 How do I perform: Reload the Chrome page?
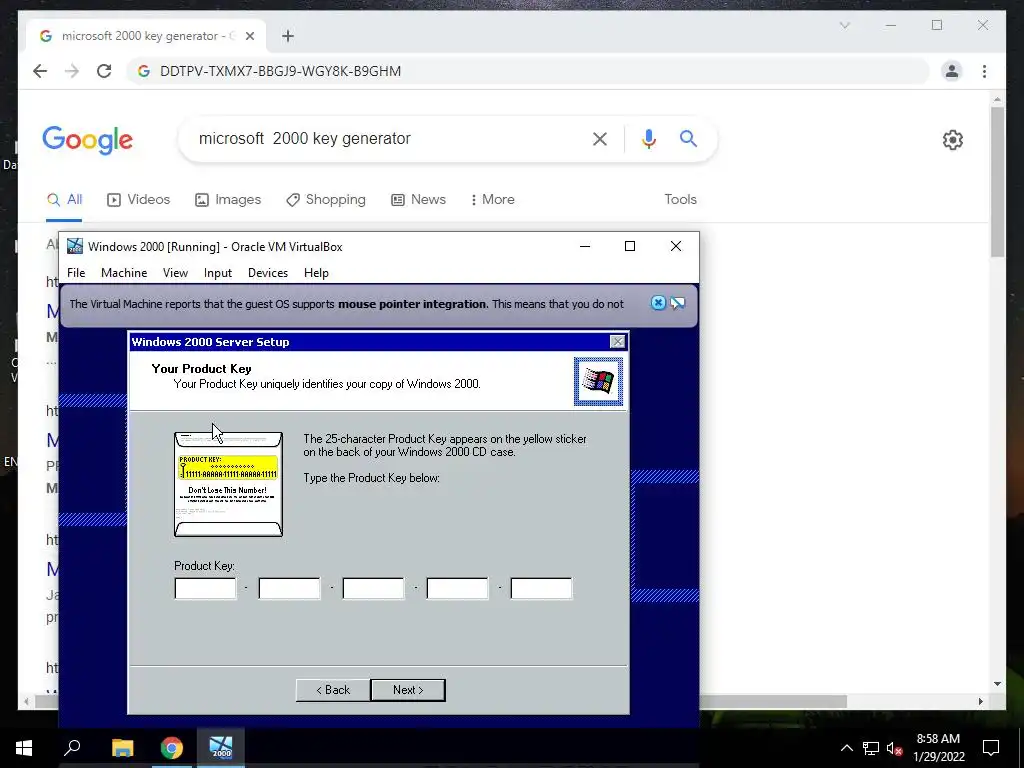(x=104, y=71)
